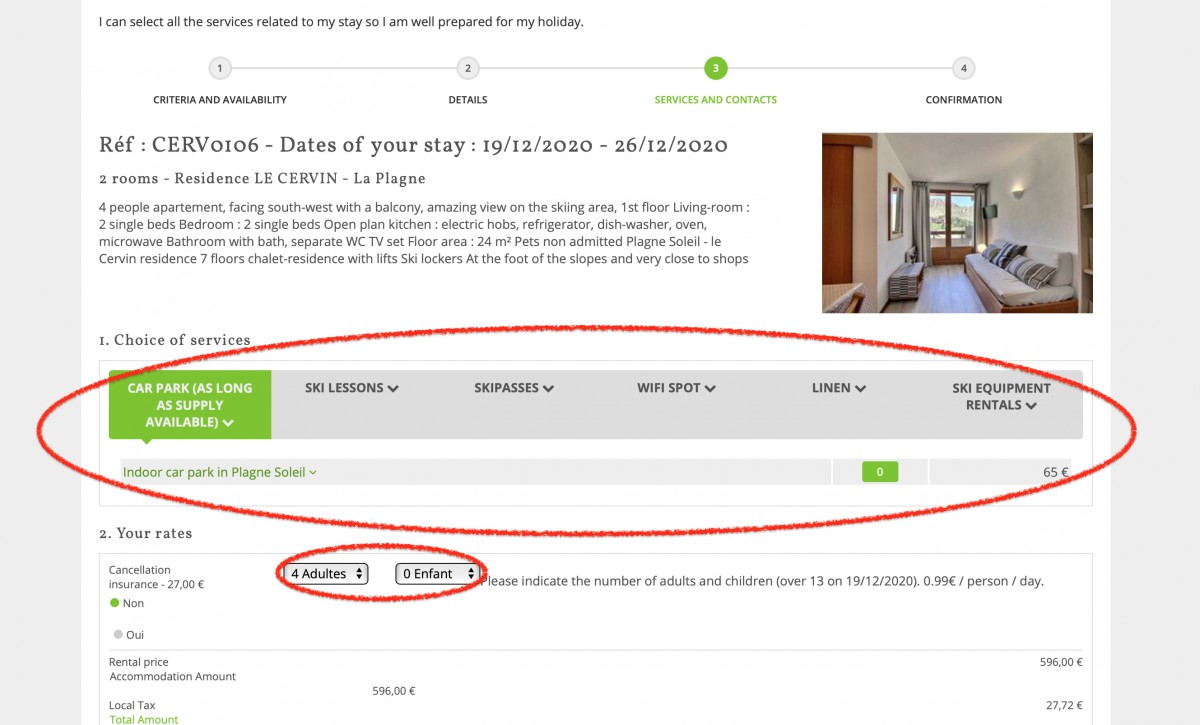Click step 4 circle icon
This screenshot has height=725, width=1200.
963,69
